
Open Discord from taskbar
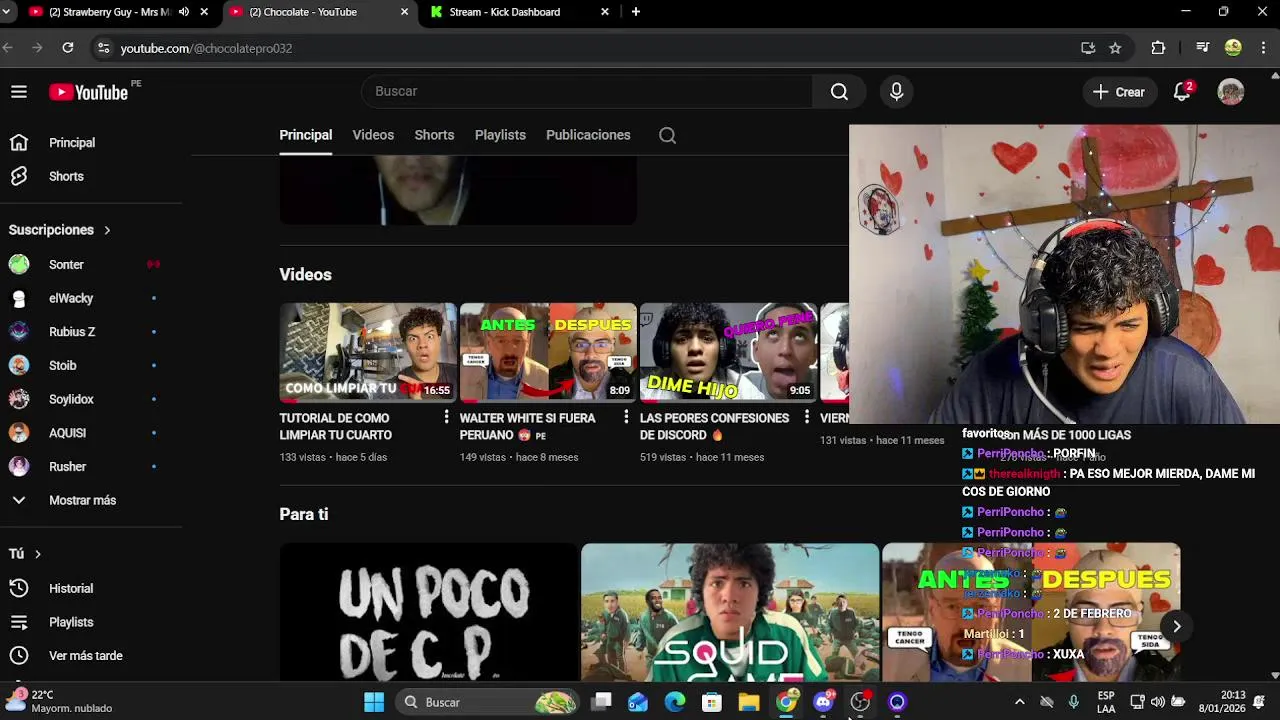(x=823, y=702)
